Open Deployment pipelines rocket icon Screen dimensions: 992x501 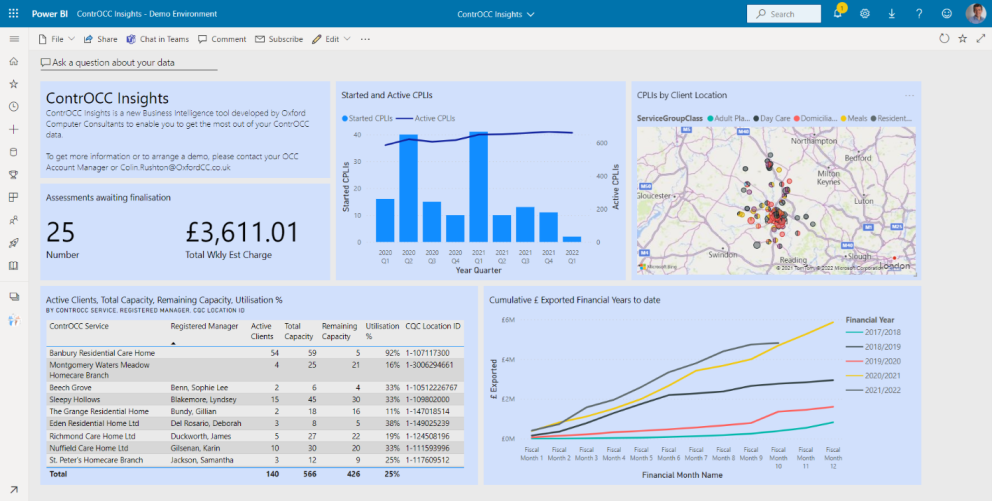[14, 244]
